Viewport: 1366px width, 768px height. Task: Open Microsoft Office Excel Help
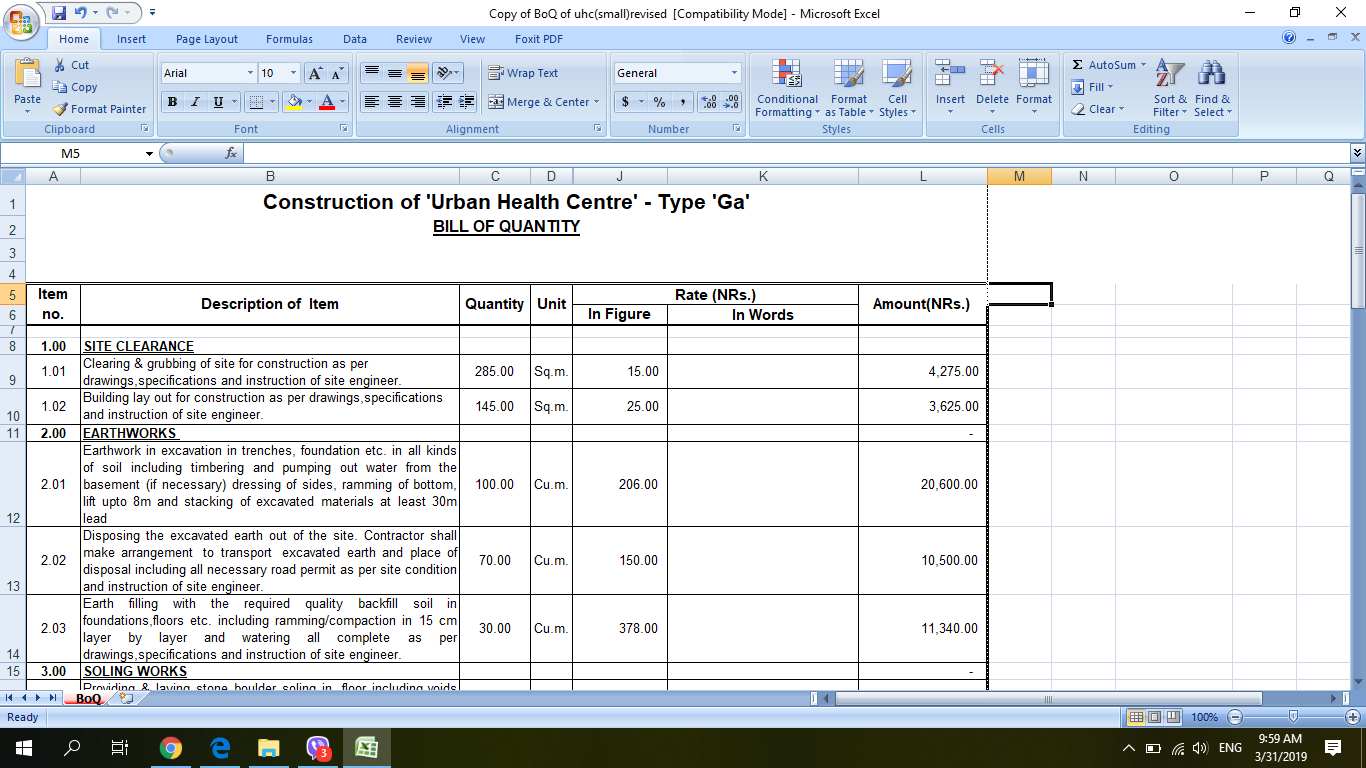coord(1289,38)
